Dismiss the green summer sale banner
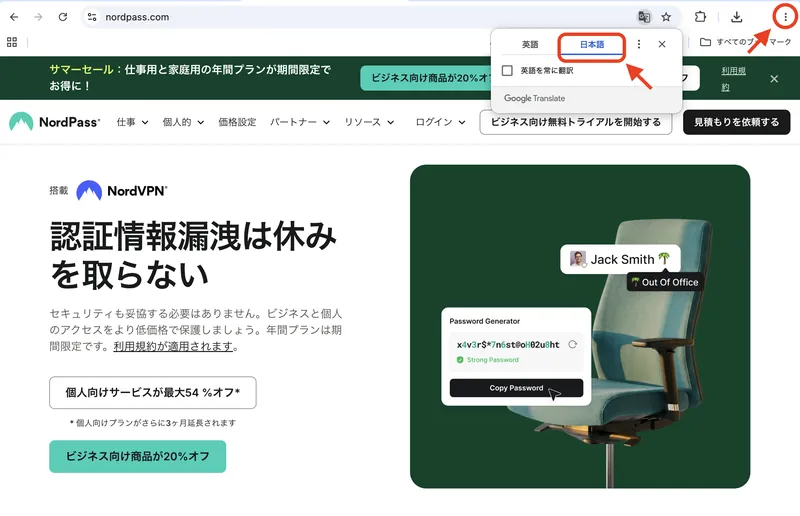Screen dimensions: 800x516 [x=774, y=79]
